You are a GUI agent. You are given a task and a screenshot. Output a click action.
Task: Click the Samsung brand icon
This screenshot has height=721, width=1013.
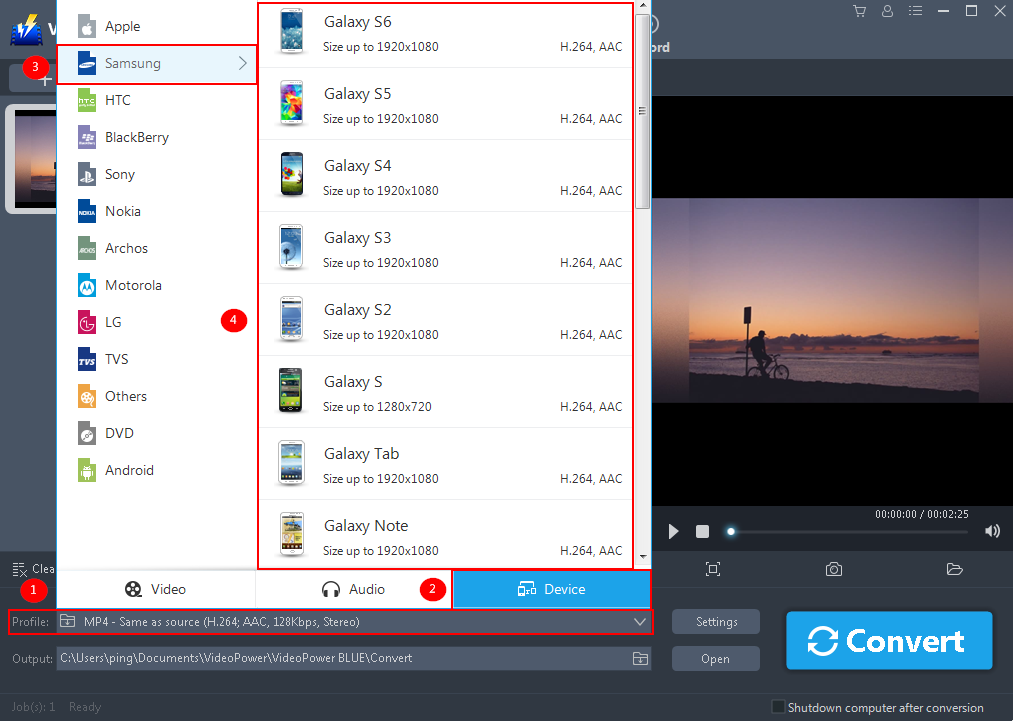click(87, 63)
